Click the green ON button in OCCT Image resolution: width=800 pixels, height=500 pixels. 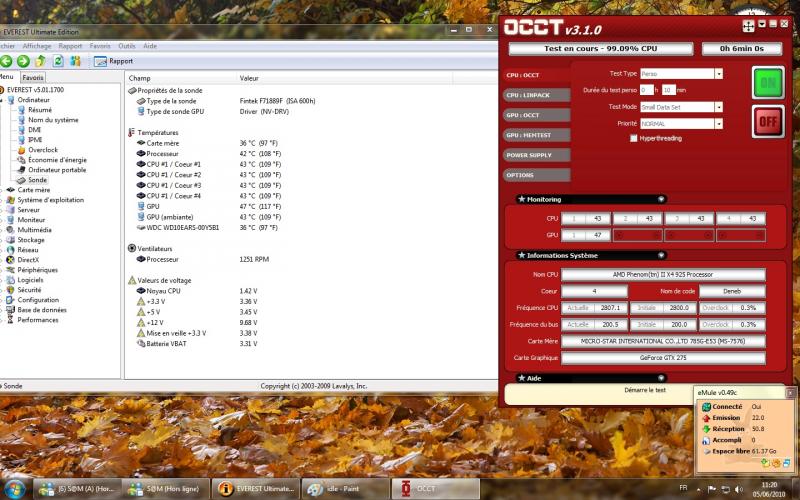point(768,83)
